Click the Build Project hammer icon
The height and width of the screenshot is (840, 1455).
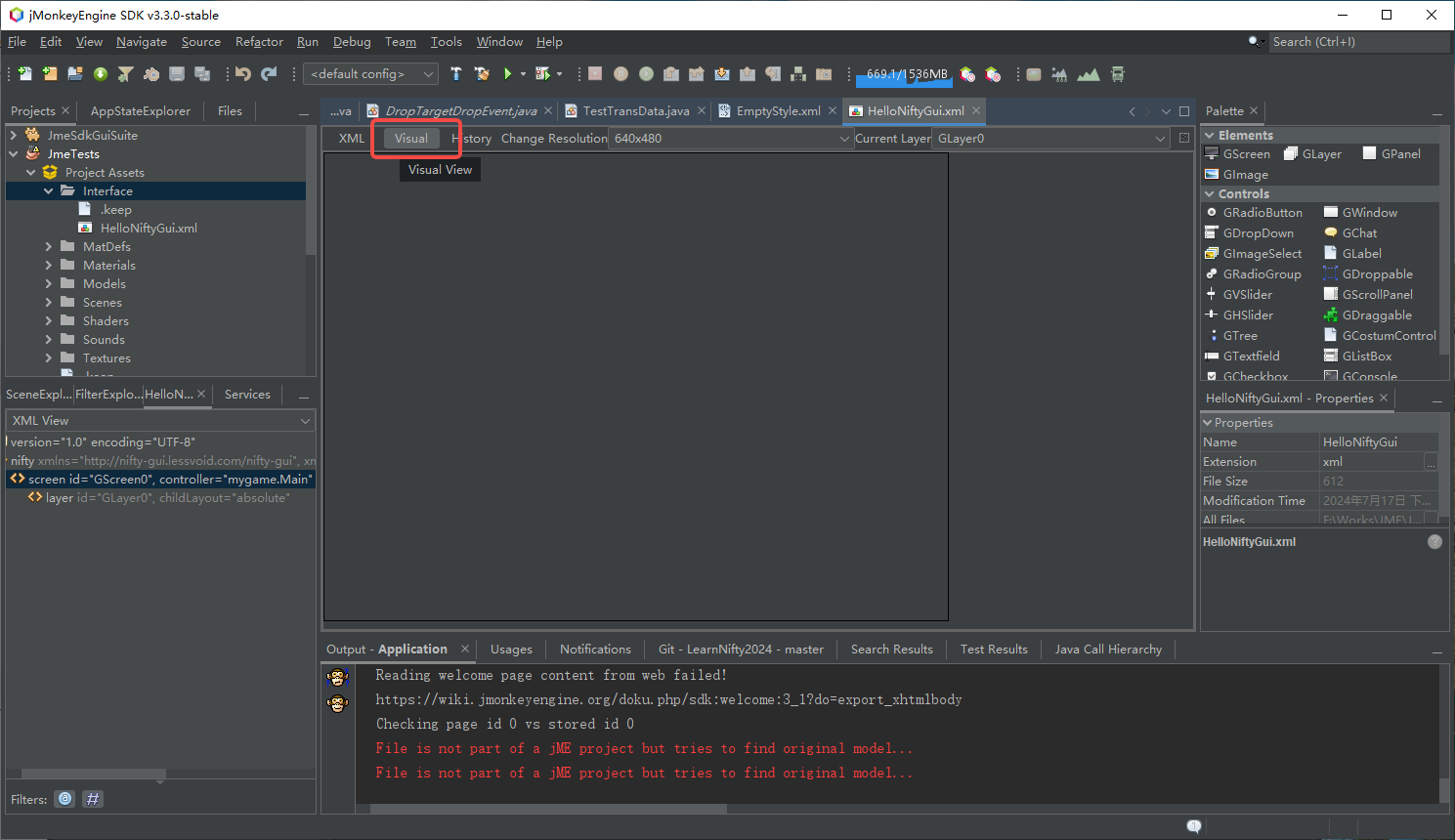456,74
